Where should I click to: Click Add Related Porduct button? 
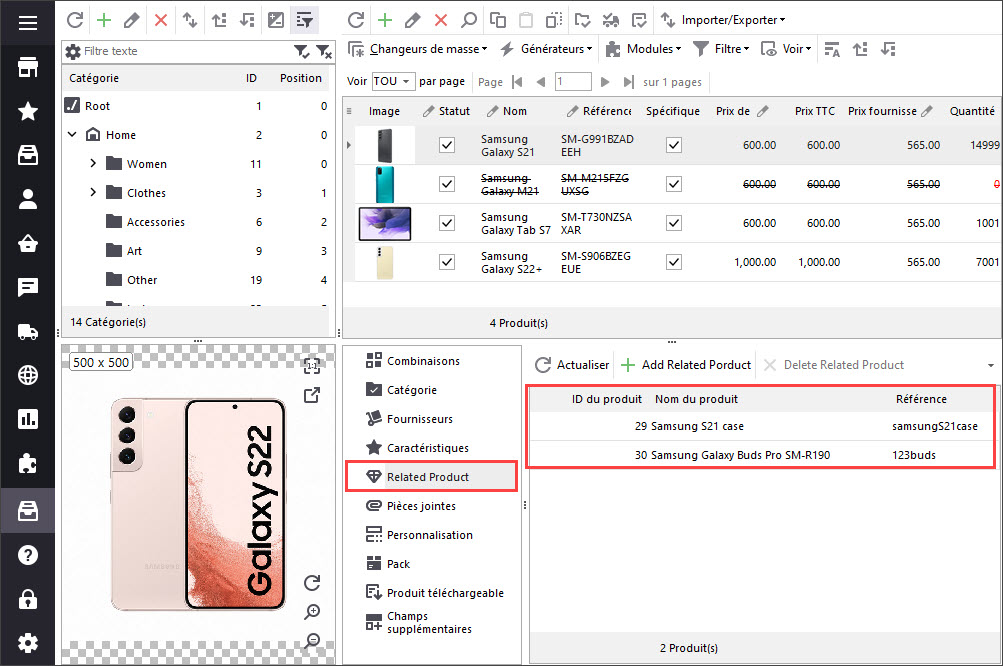click(x=686, y=365)
